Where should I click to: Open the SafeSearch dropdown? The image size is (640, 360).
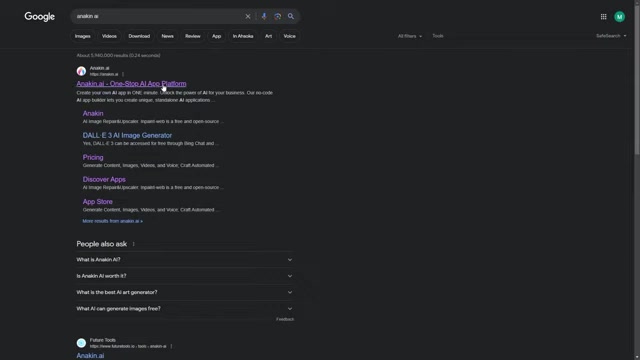tap(611, 36)
